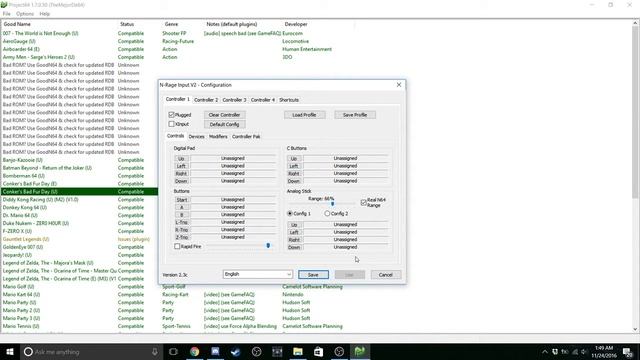
Task: Click the Ask me anything search box
Action: [91, 351]
